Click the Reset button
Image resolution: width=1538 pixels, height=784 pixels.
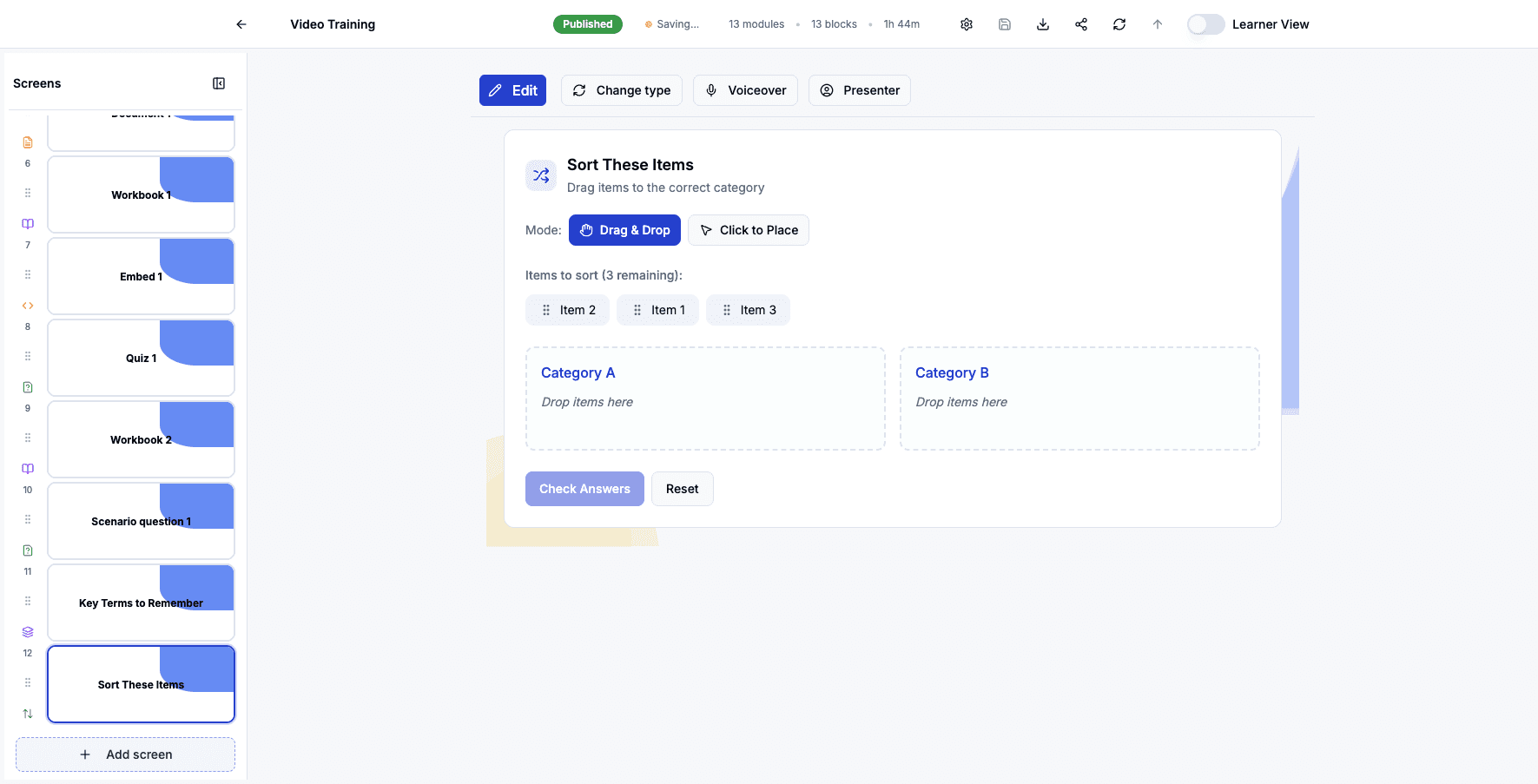[x=682, y=488]
